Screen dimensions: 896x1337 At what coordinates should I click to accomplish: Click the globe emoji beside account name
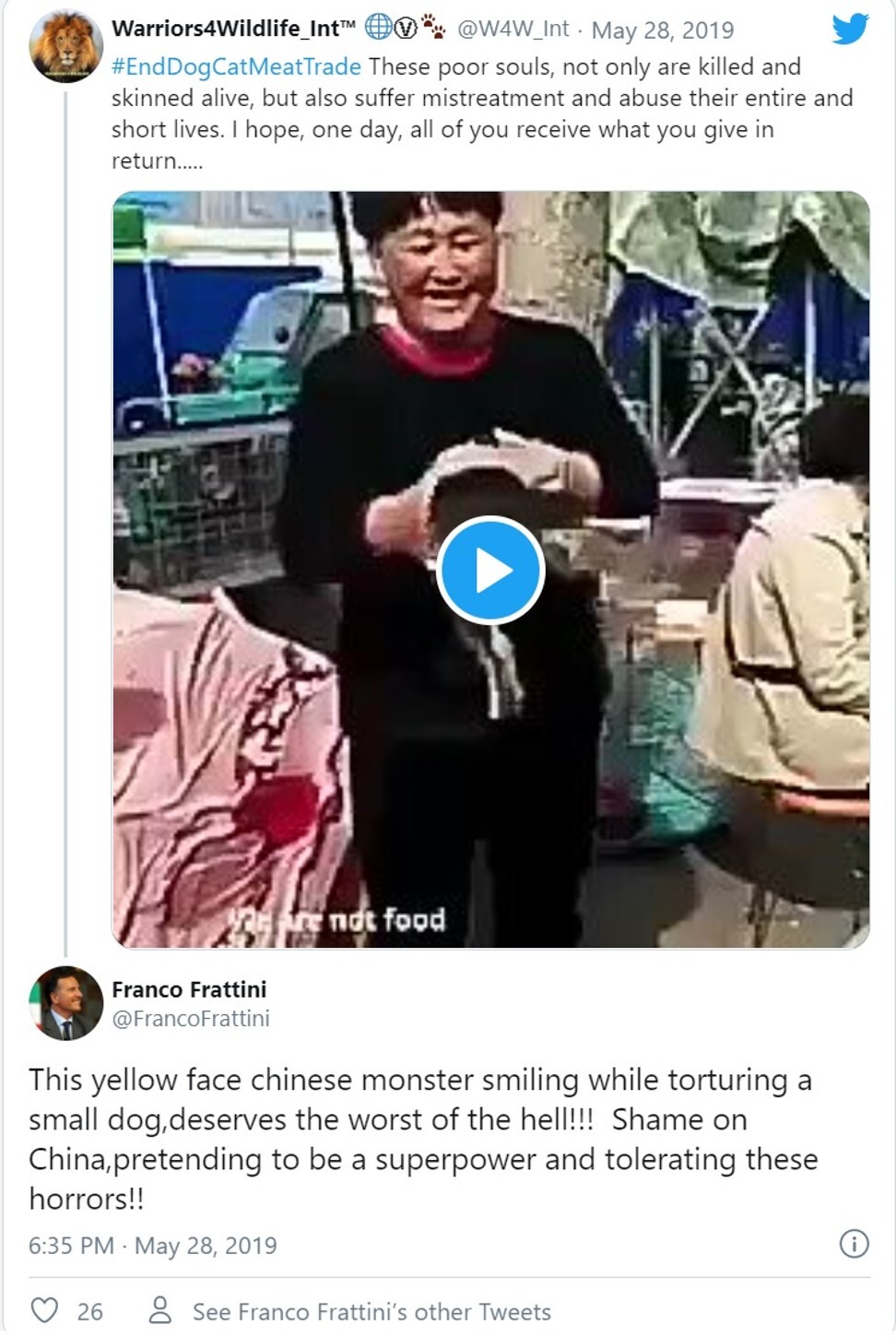tap(378, 28)
